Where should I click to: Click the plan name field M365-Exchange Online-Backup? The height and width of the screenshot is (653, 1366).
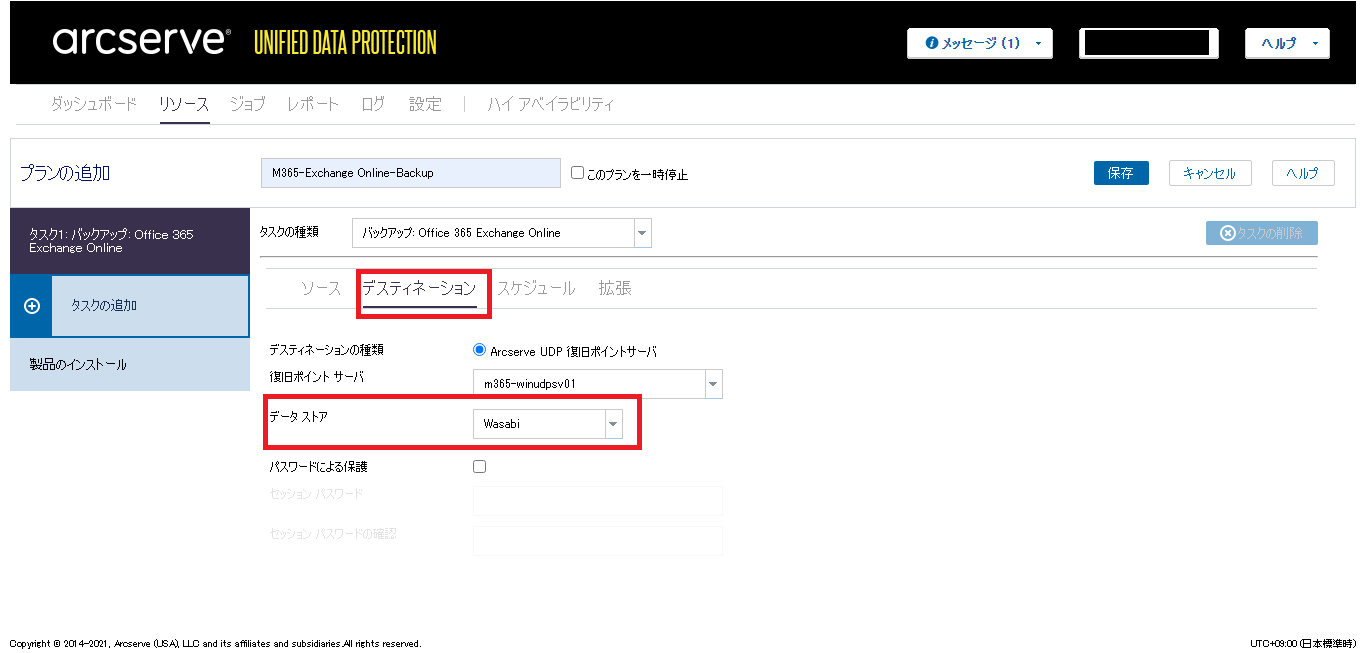pos(411,173)
